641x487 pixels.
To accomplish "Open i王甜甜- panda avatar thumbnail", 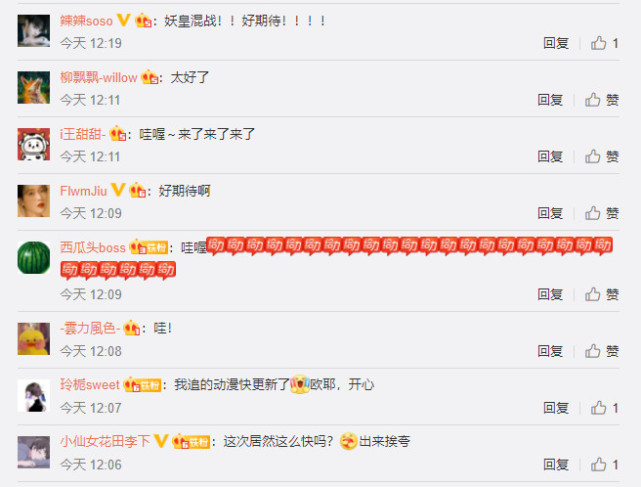I will (x=34, y=144).
